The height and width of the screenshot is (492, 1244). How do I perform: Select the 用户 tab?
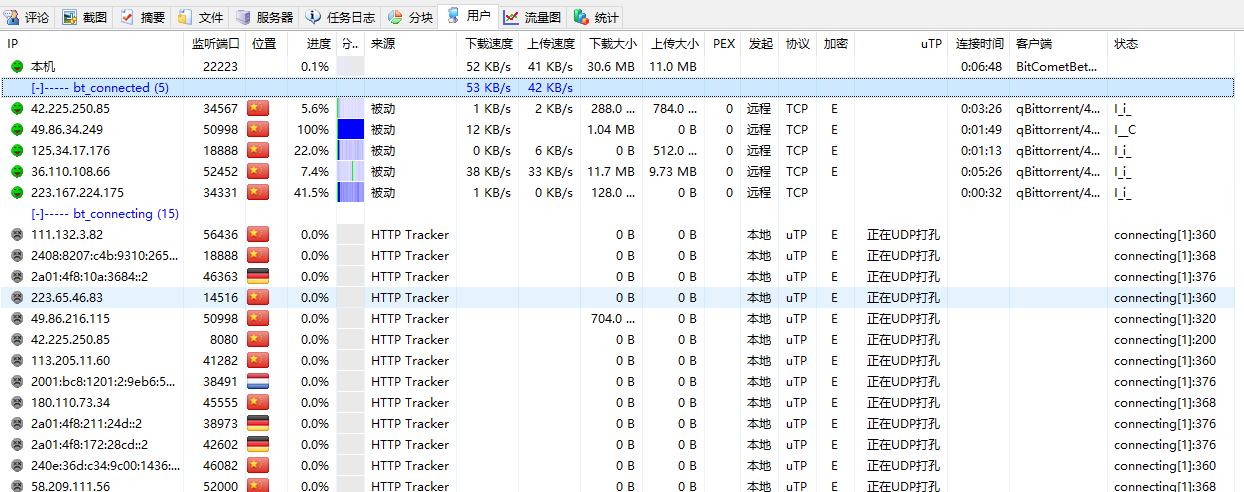coord(468,16)
